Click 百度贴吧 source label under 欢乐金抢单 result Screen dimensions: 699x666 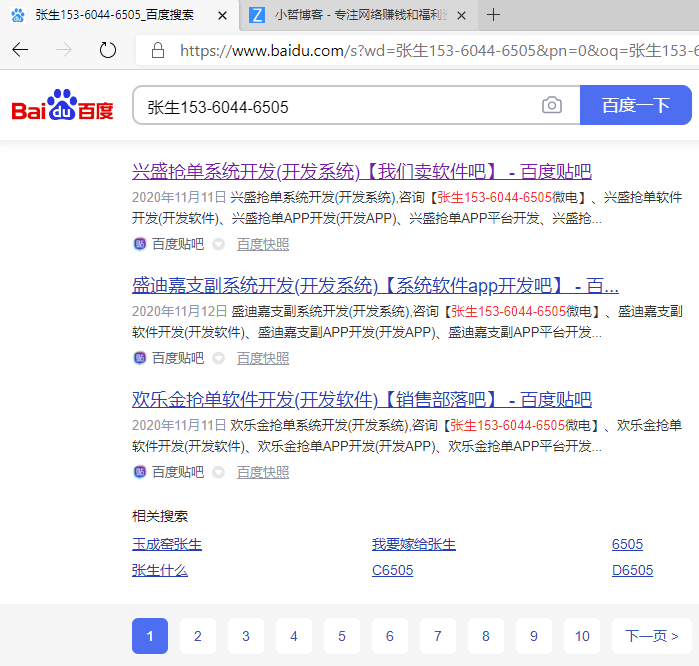[178, 472]
